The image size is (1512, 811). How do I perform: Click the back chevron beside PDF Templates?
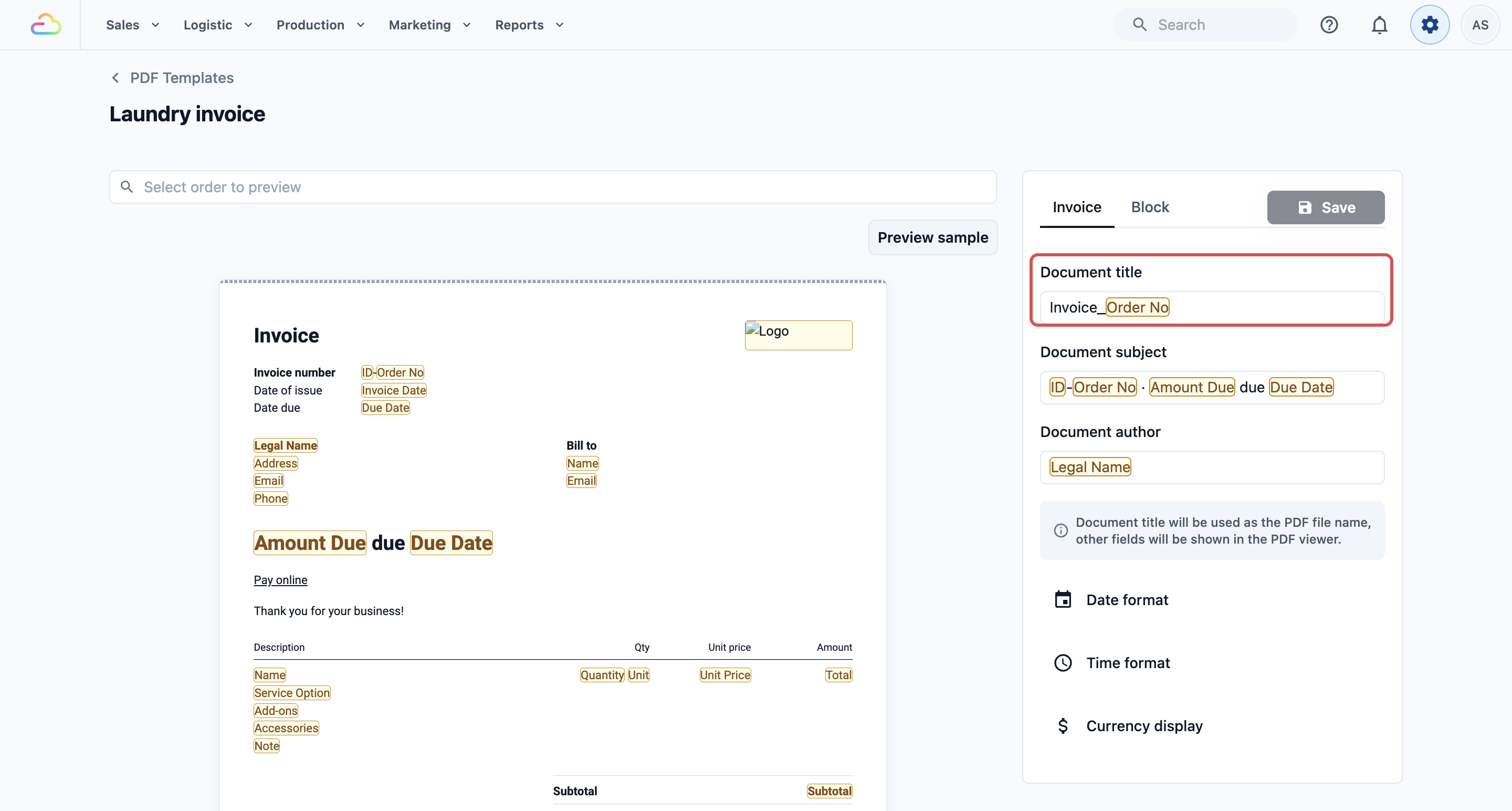[x=115, y=78]
